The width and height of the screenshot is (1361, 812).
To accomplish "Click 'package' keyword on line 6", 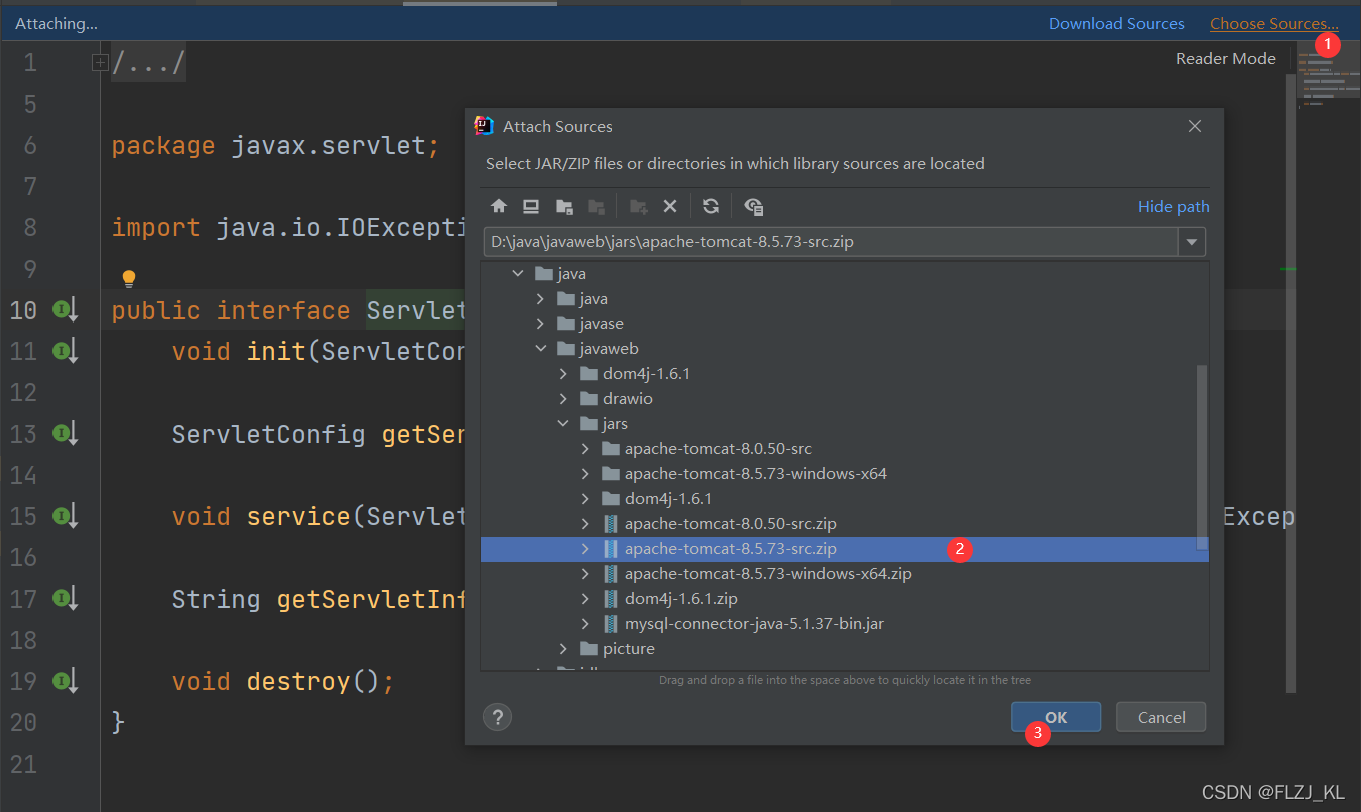I will (163, 146).
